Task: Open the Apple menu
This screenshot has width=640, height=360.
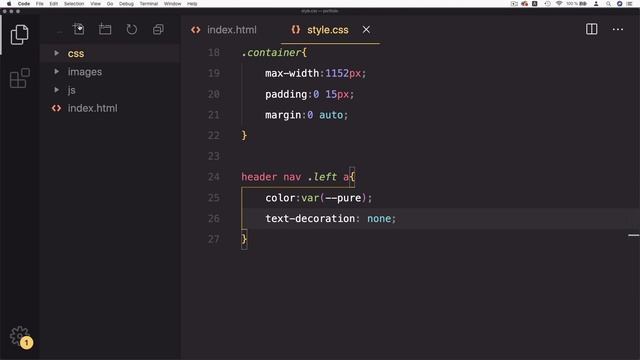Action: click(9, 4)
